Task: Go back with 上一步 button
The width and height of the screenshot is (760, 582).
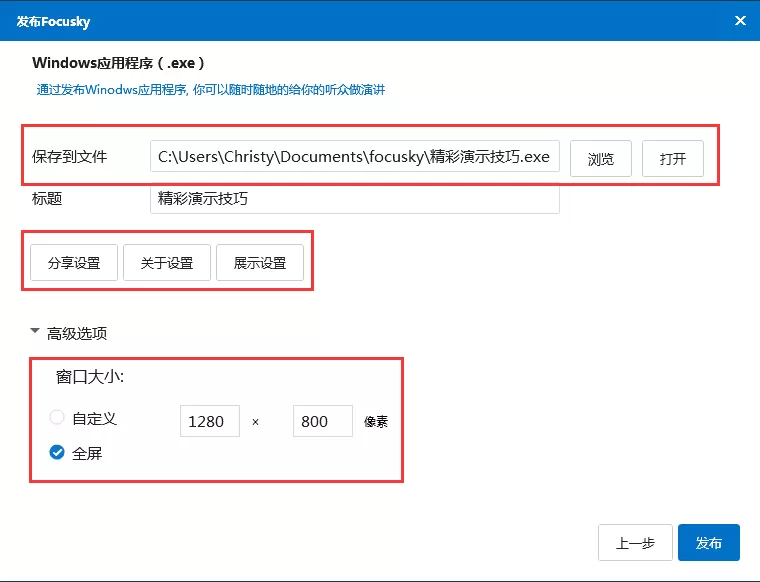Action: pyautogui.click(x=635, y=543)
